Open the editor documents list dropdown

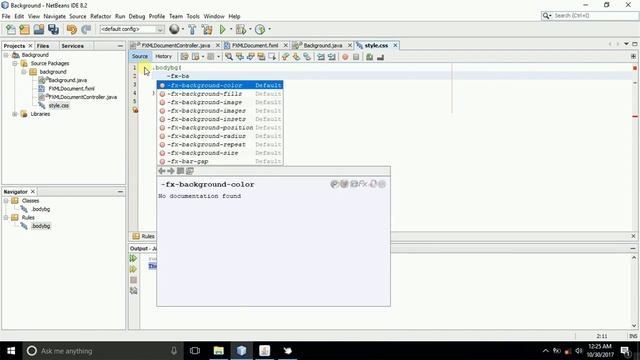pyautogui.click(x=626, y=44)
